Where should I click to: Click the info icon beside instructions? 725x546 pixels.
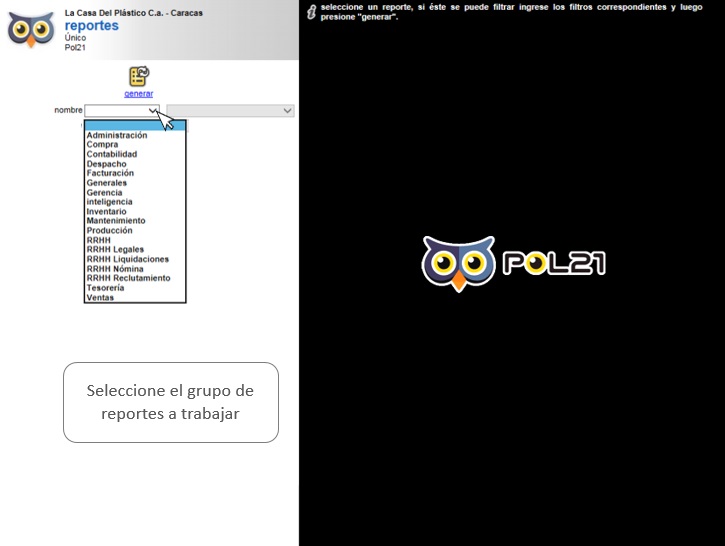pyautogui.click(x=312, y=12)
